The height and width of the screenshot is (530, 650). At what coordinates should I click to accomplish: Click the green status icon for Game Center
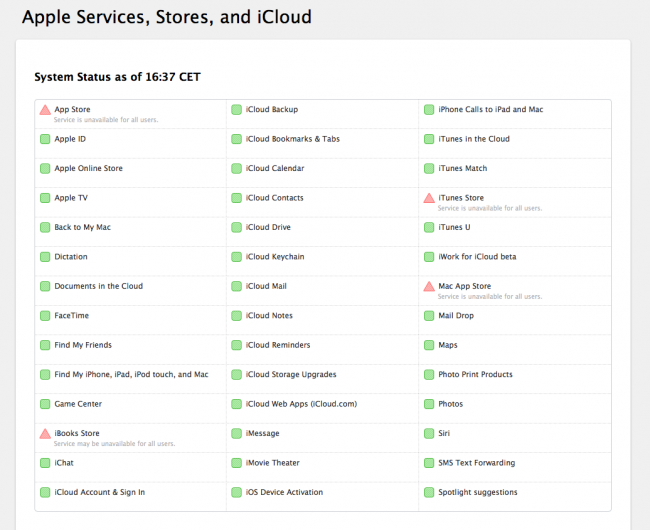[45, 404]
